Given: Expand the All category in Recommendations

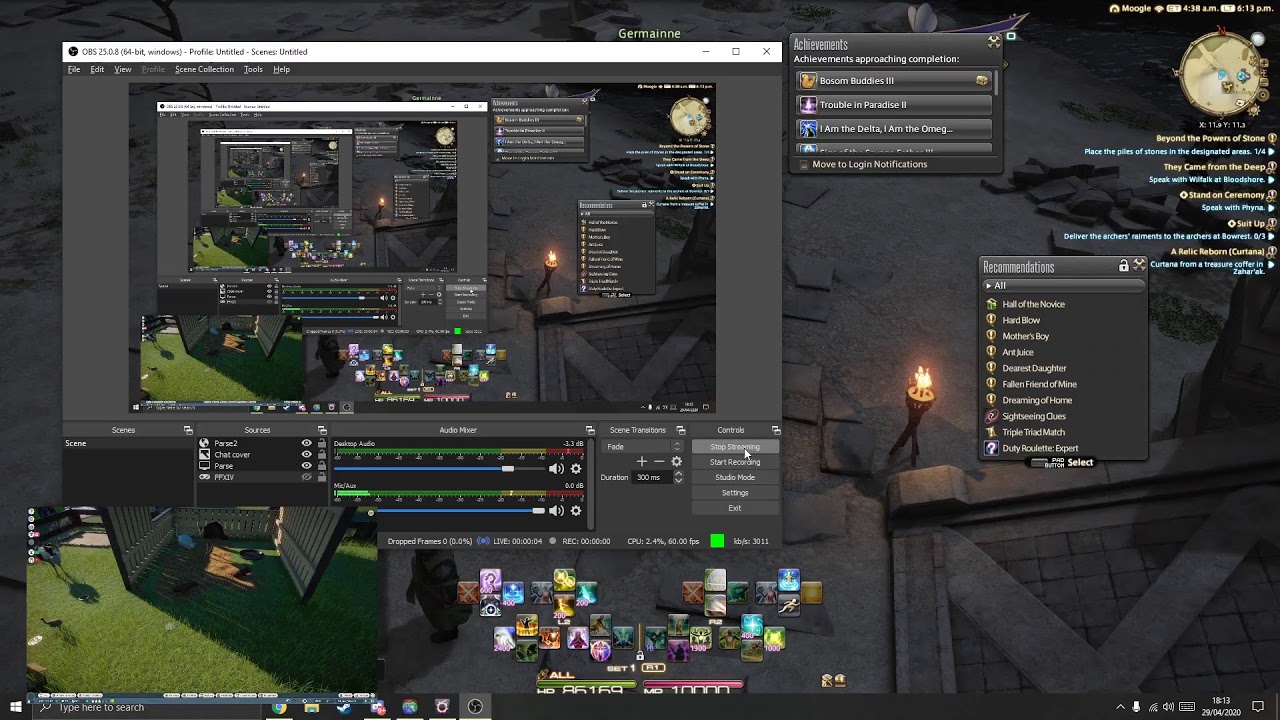Looking at the screenshot, I should click(1064, 286).
